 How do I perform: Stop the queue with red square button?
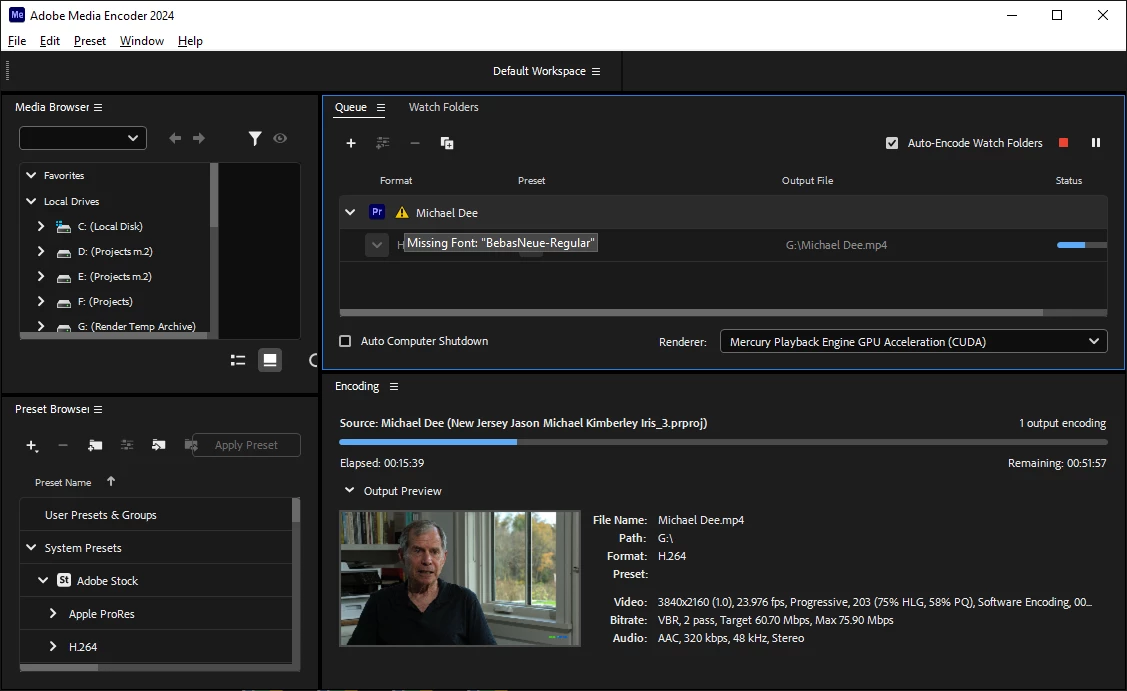tap(1063, 142)
